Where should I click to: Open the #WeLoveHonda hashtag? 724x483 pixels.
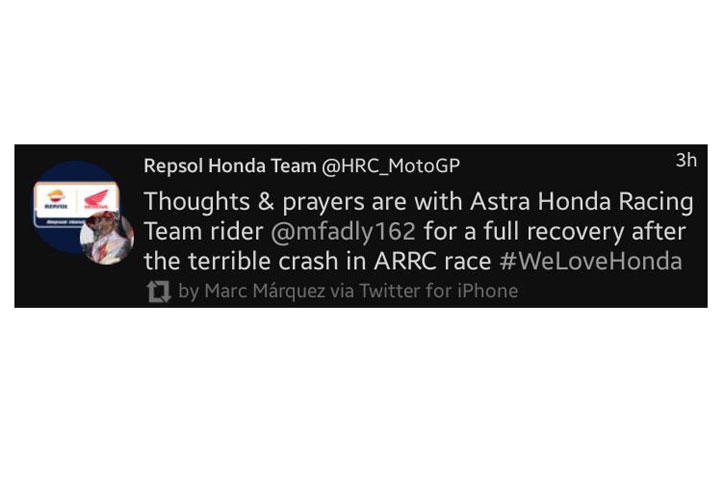tap(591, 261)
